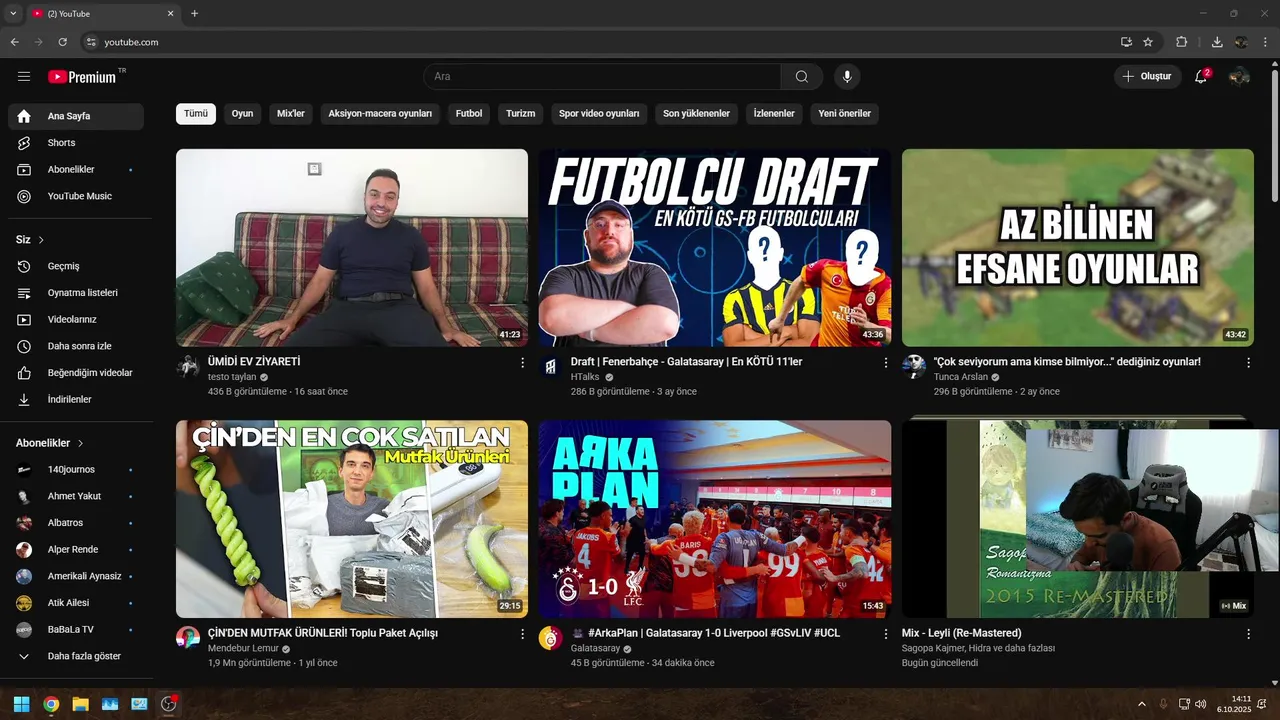
Task: Open Chrome extensions puzzle icon
Action: 1181,42
